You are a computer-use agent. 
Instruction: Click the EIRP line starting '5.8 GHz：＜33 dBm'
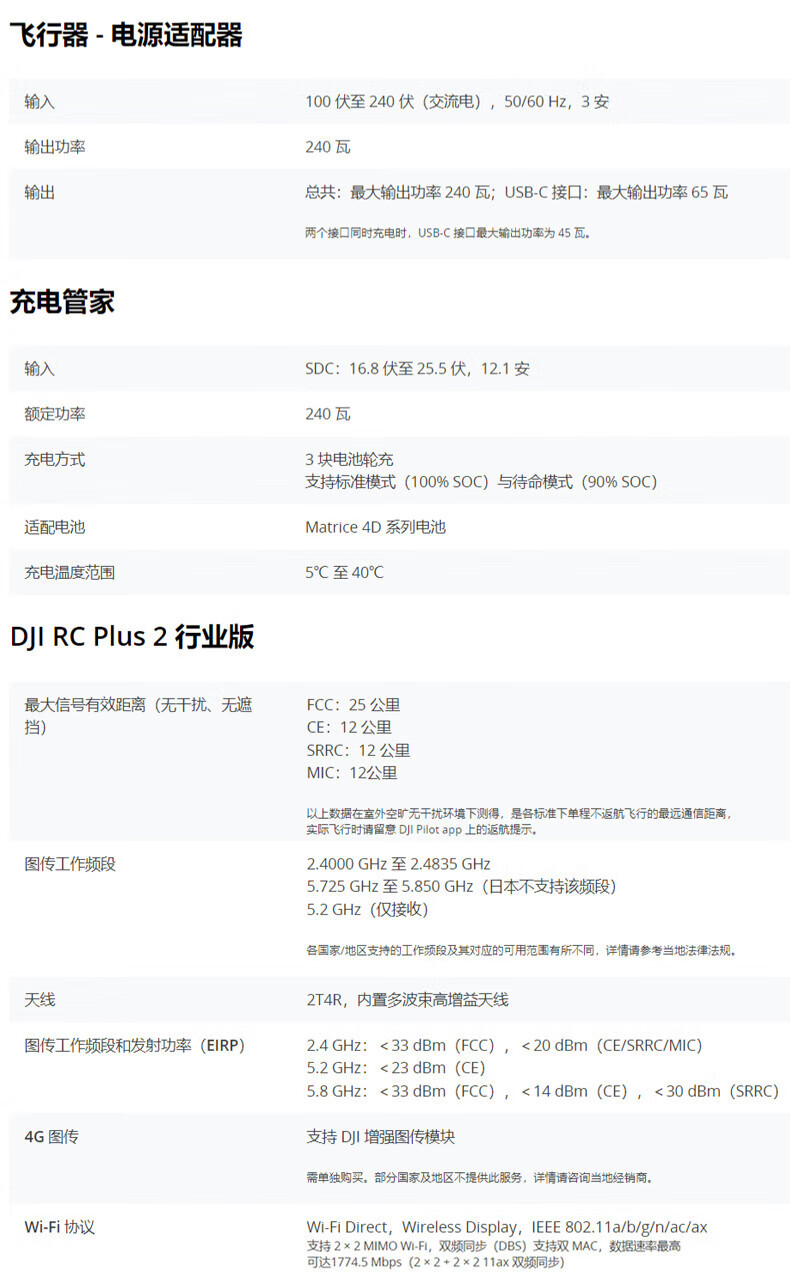pyautogui.click(x=542, y=1092)
